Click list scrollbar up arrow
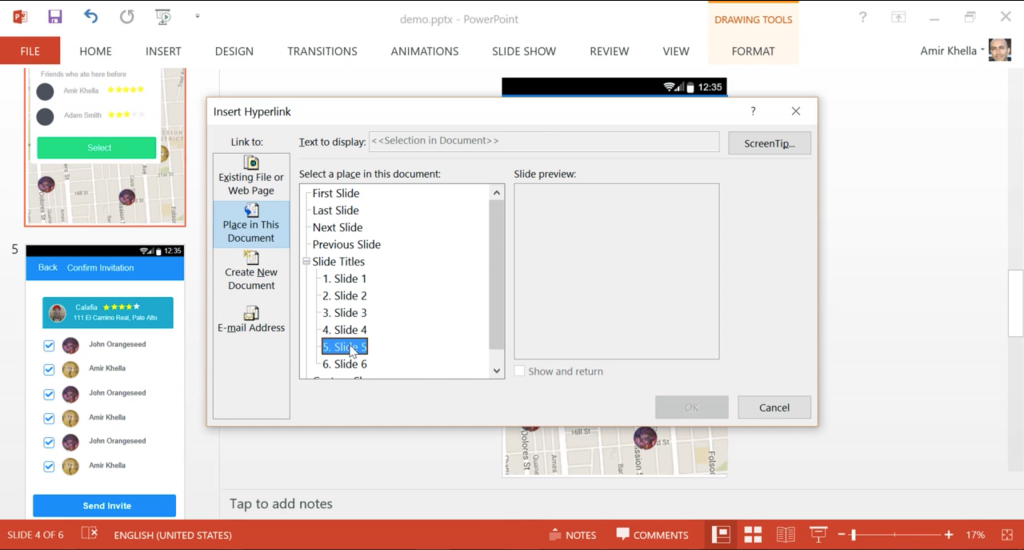 (x=496, y=193)
